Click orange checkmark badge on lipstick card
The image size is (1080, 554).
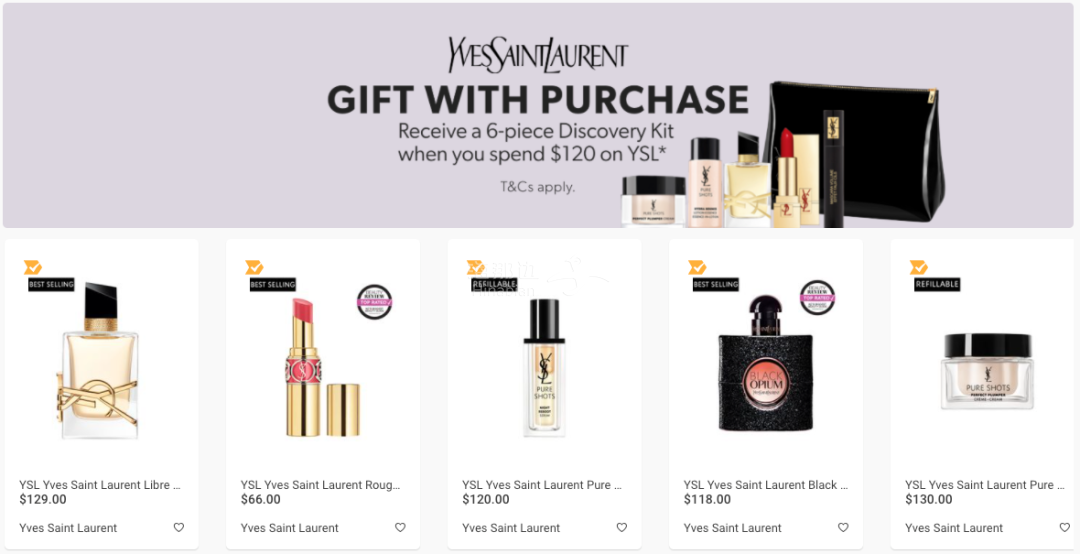tap(254, 267)
